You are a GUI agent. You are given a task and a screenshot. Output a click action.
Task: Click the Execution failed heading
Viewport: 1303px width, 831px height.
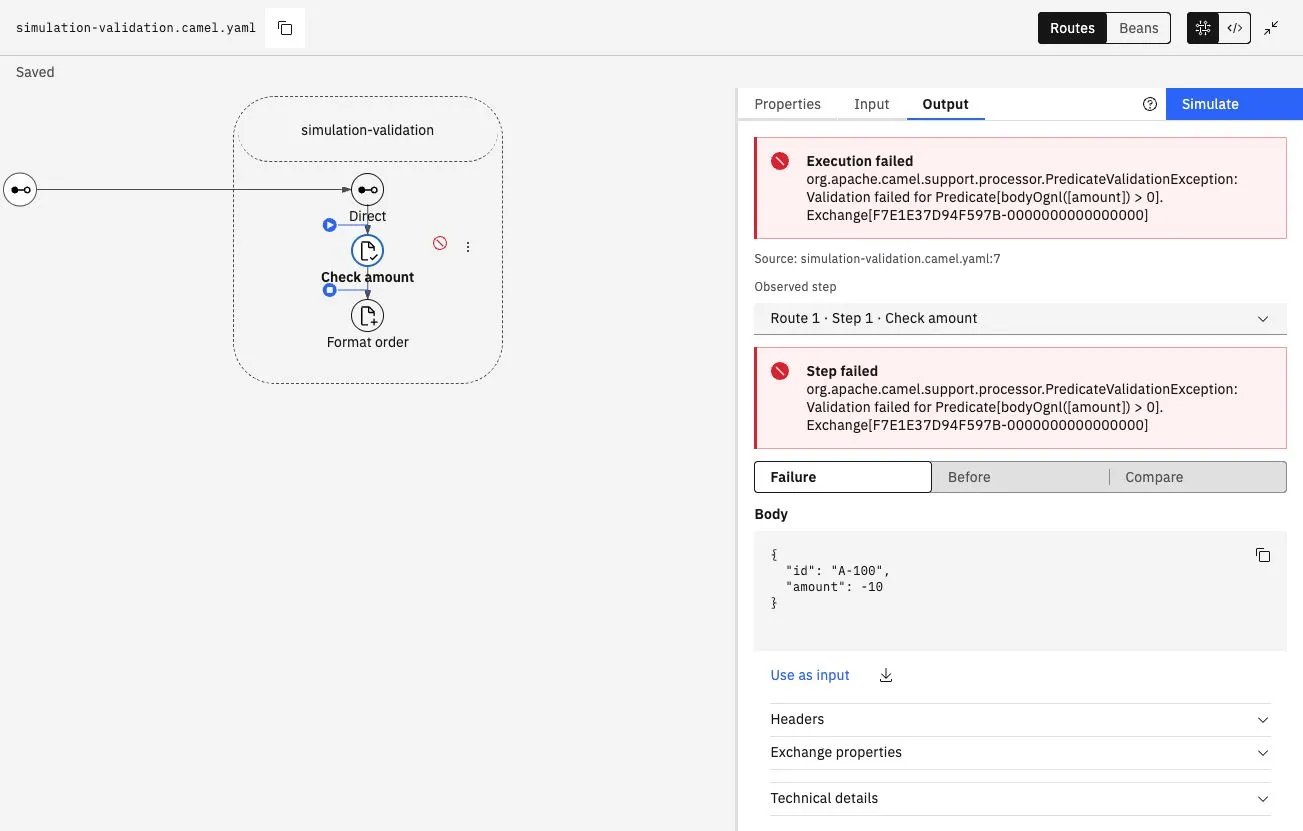coord(859,161)
